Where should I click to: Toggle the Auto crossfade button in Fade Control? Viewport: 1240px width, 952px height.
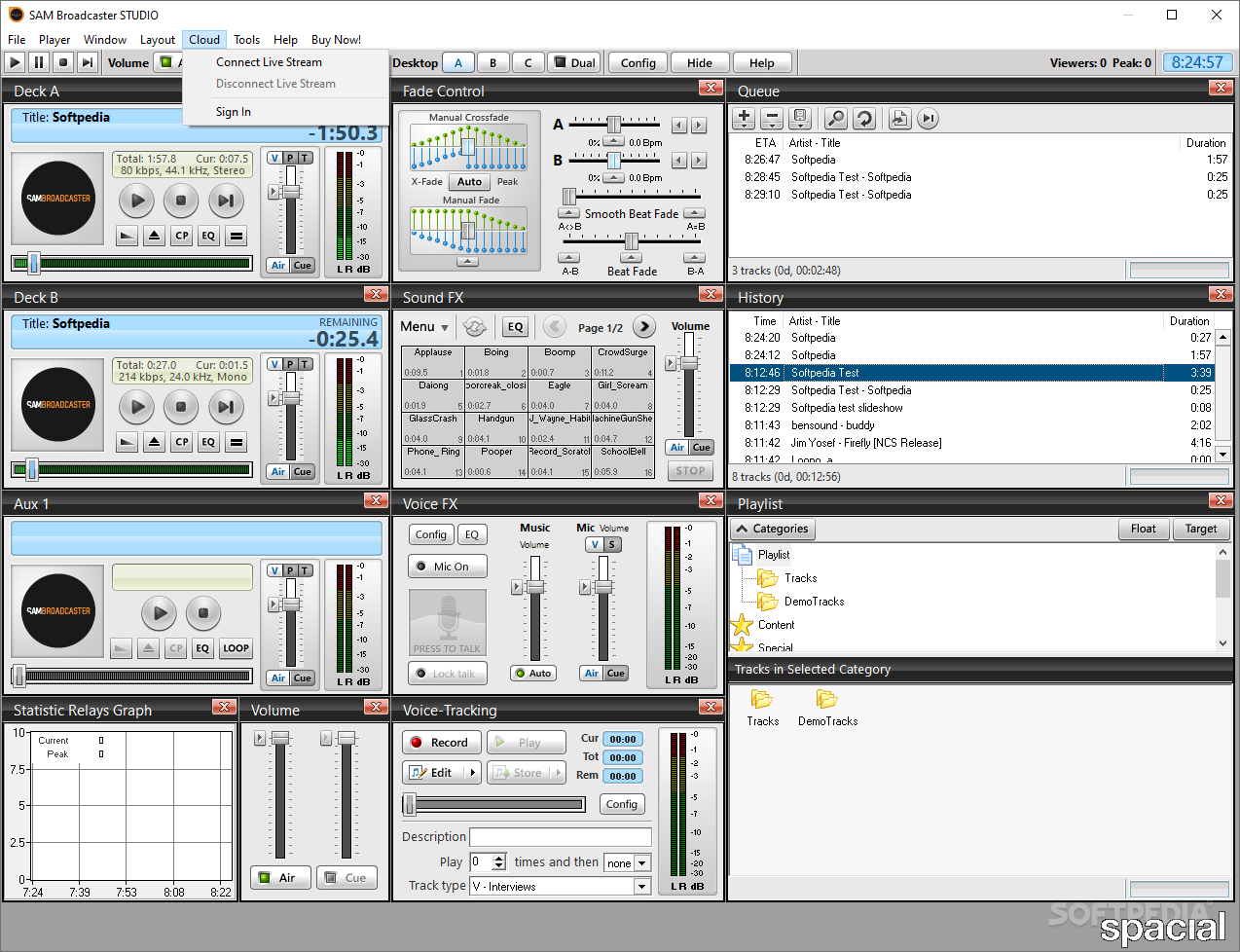point(470,182)
